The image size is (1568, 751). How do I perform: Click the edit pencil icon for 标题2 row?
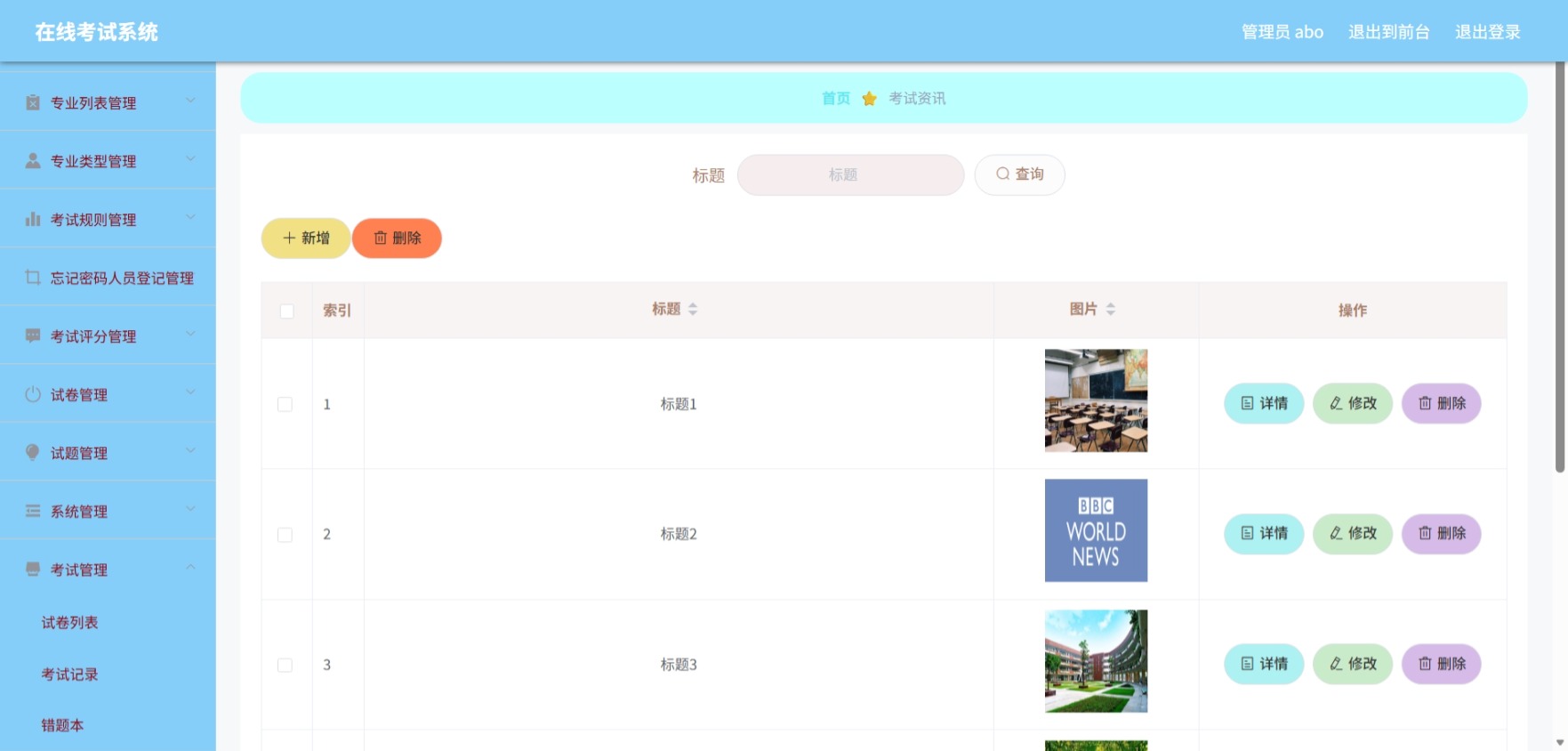[1336, 533]
